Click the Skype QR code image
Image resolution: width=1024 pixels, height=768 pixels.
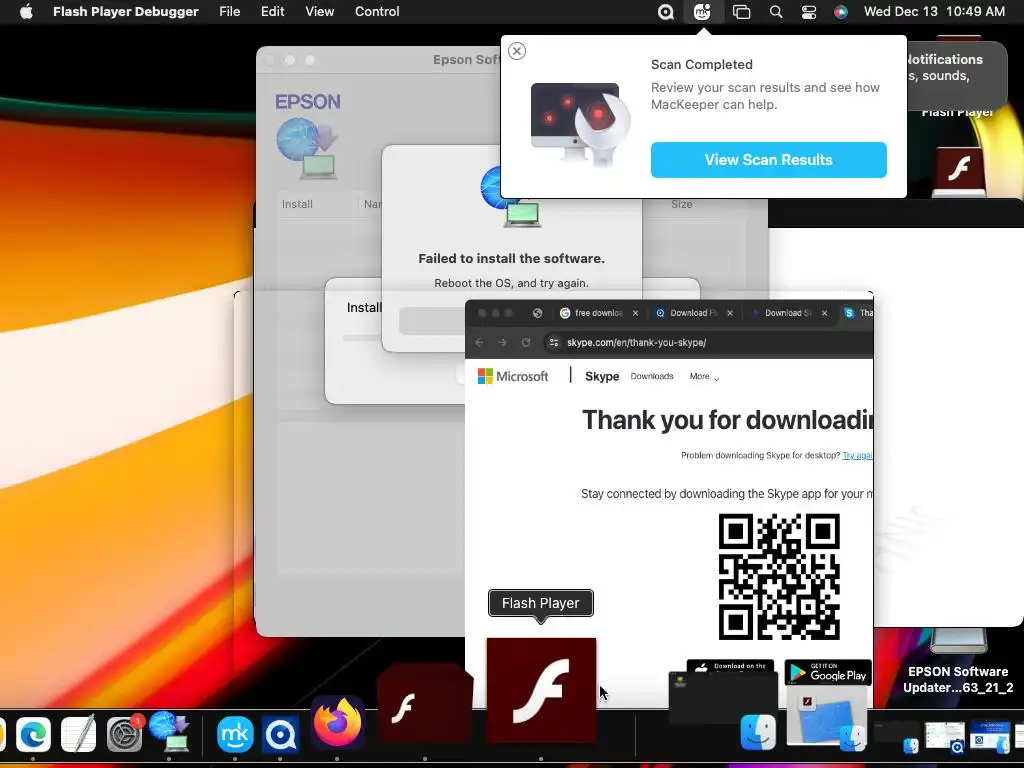[x=779, y=577]
